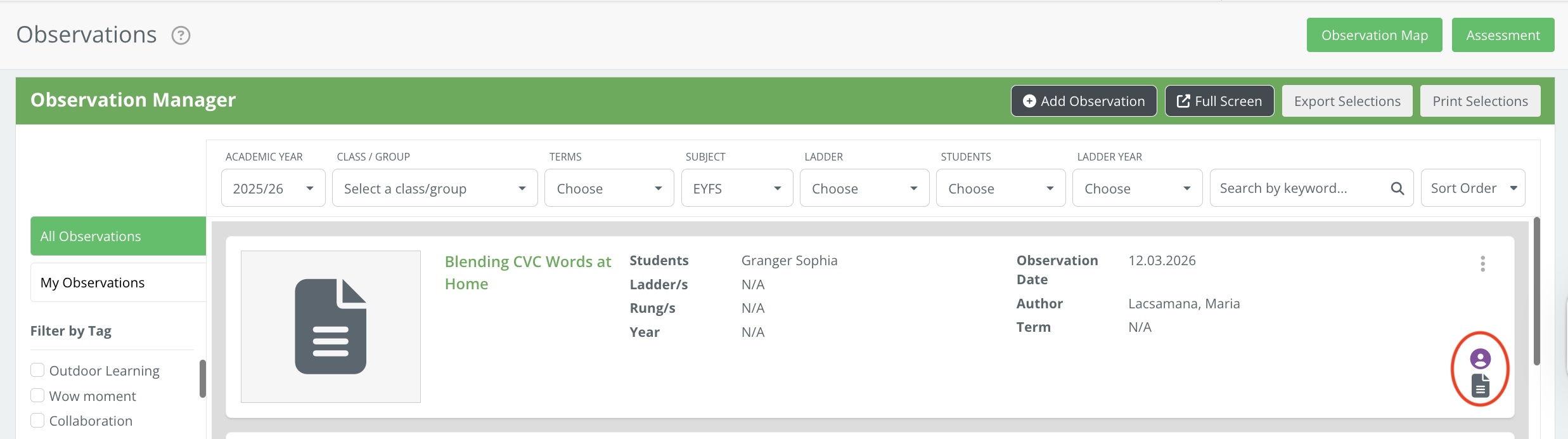Select the All Observations tab
This screenshot has width=1568, height=439.
pos(118,236)
